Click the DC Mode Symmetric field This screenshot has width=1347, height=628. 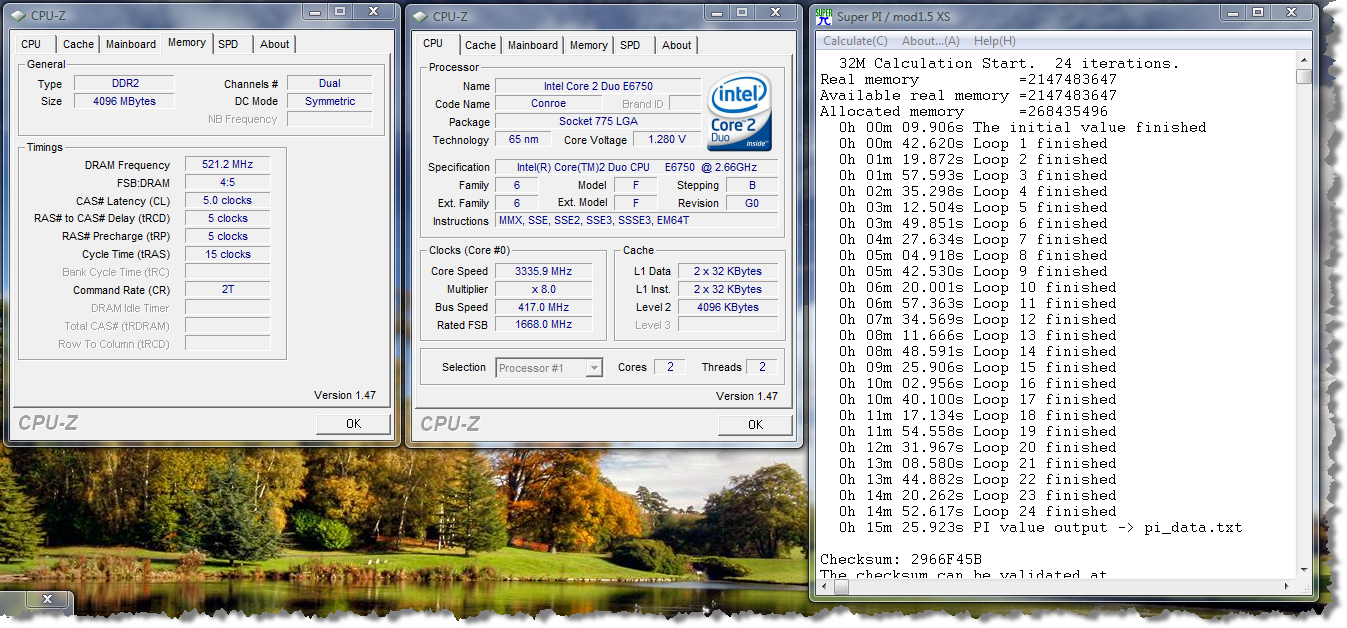(x=329, y=101)
